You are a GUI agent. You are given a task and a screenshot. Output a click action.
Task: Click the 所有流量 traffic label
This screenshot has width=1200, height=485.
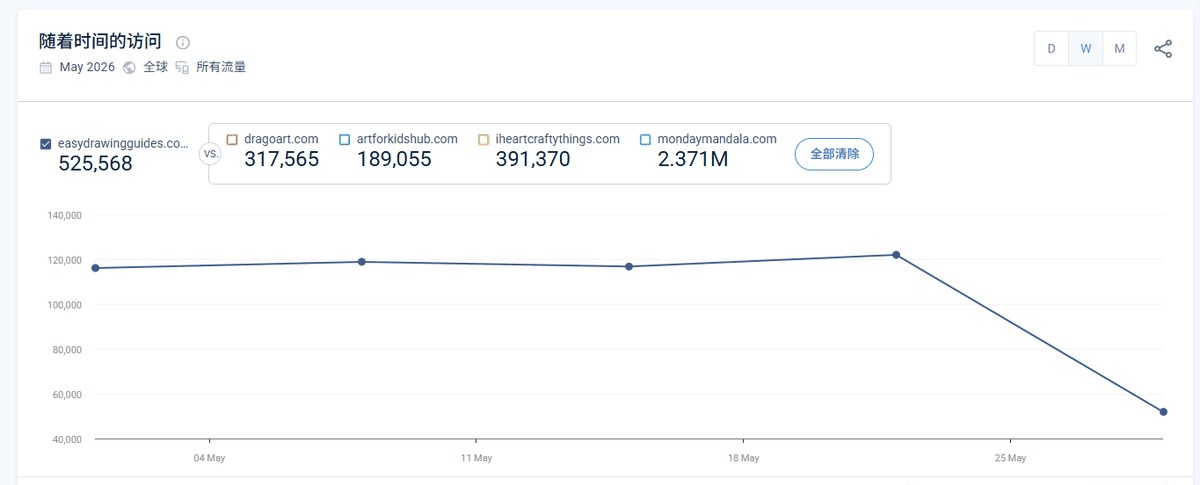click(221, 68)
